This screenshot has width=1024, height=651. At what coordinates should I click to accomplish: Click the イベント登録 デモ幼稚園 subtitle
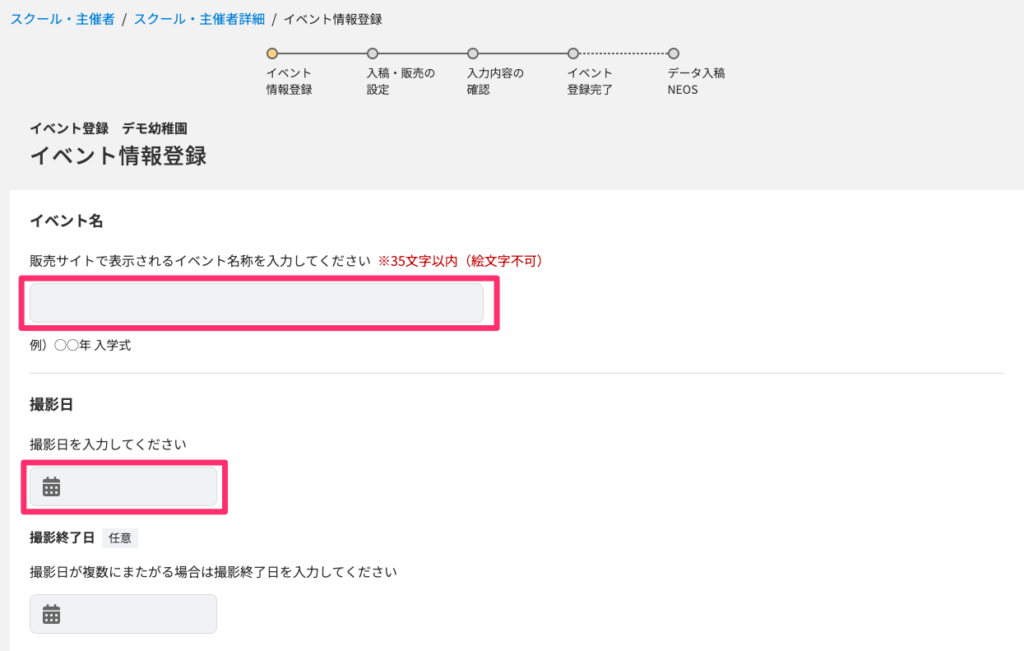108,129
